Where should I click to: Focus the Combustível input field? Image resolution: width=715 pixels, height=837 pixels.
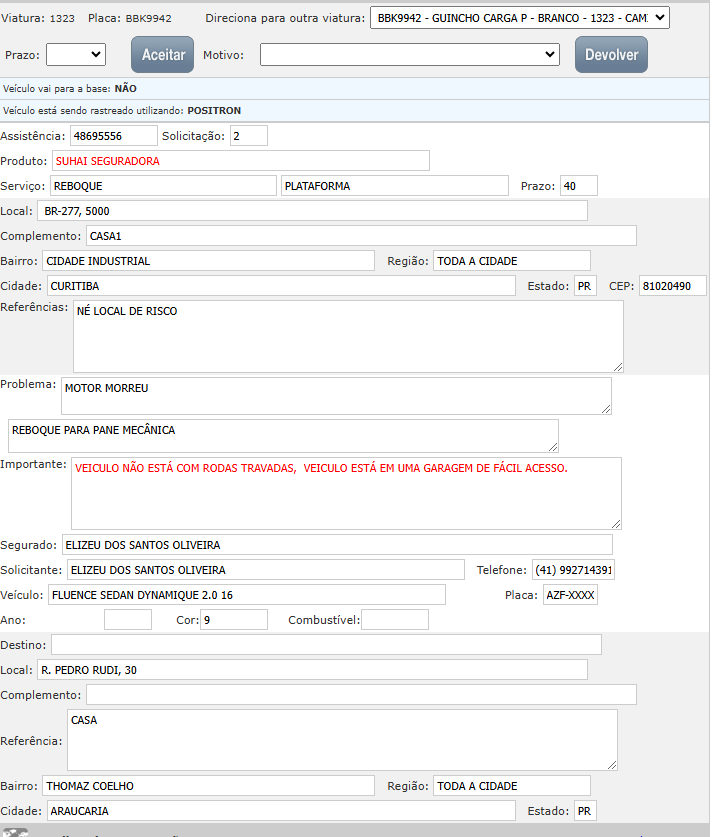click(x=394, y=620)
